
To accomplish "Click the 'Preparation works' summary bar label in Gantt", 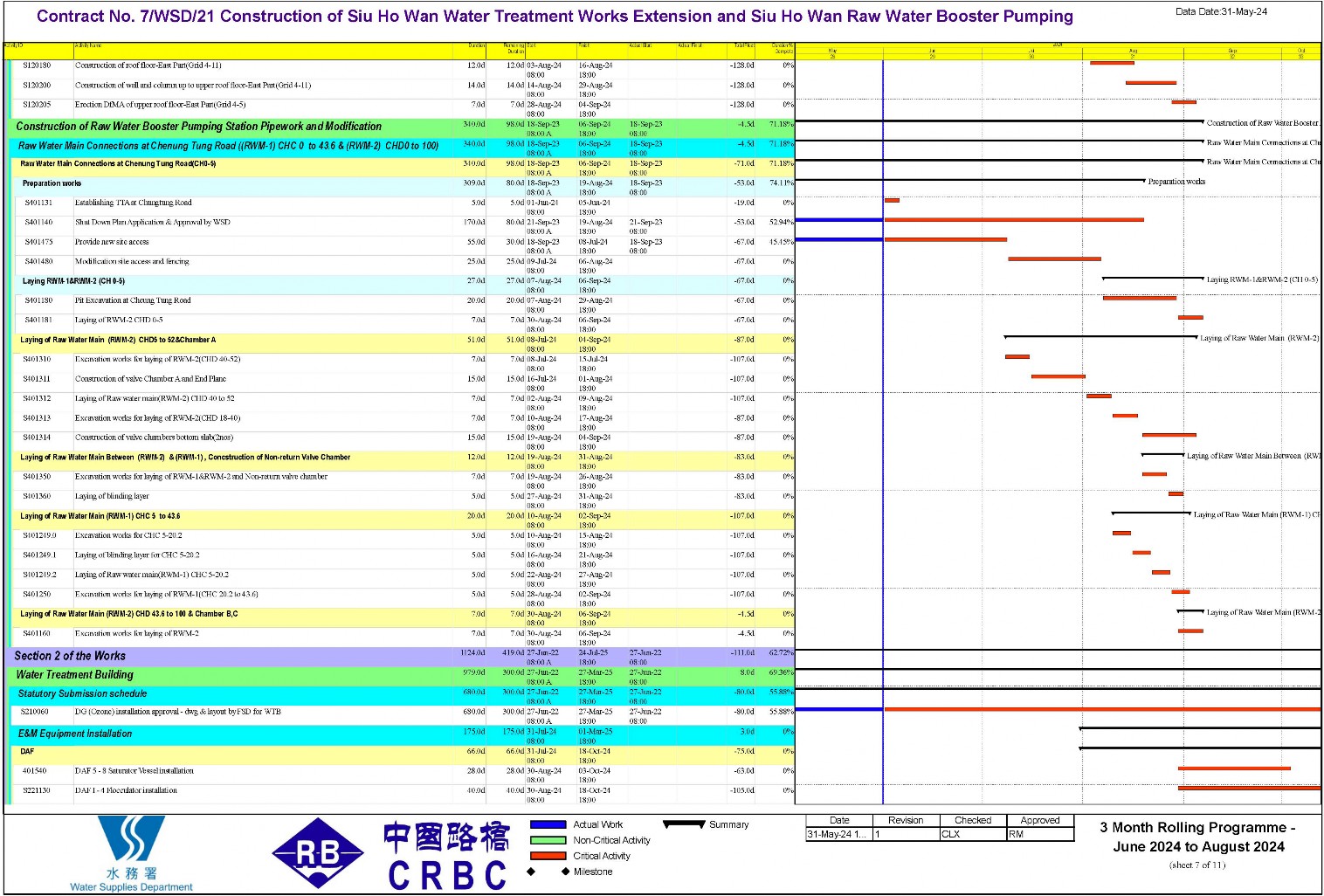I will [x=1176, y=182].
